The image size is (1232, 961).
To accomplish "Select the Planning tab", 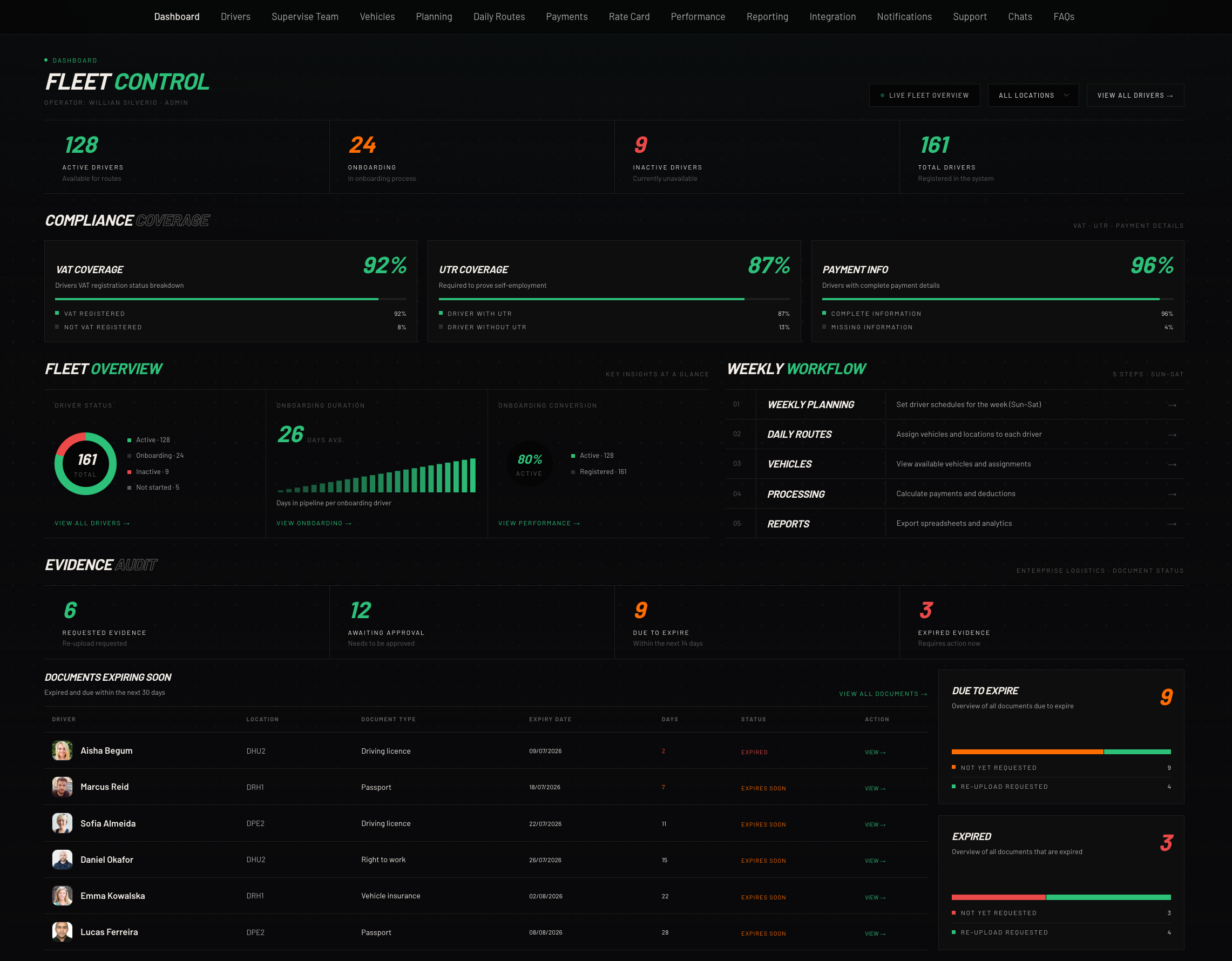I will coord(434,17).
